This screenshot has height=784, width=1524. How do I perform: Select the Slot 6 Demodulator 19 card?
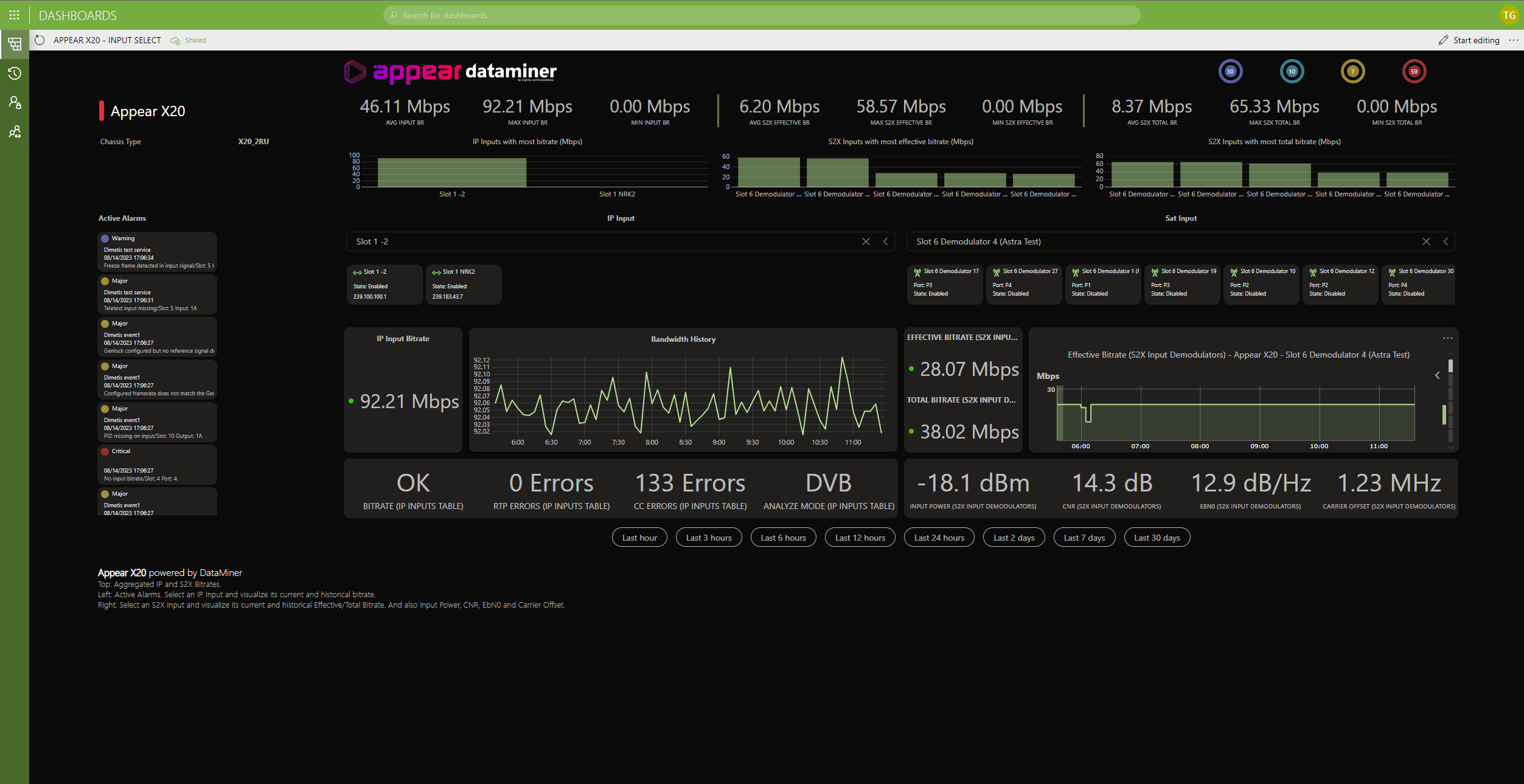tap(1182, 283)
